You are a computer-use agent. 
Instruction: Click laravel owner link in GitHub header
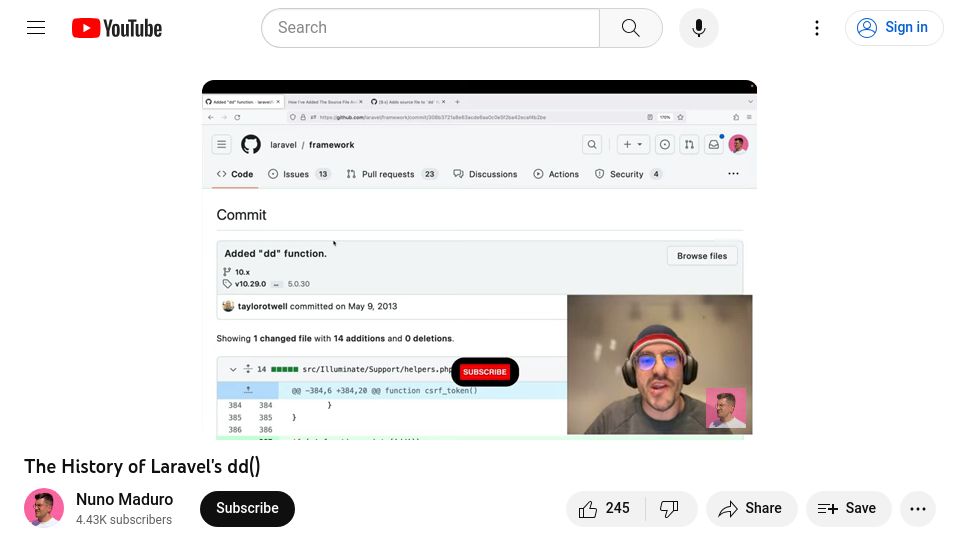click(283, 145)
